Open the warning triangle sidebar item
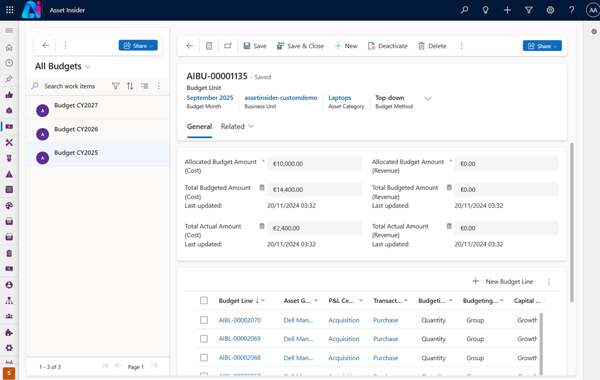600x380 pixels. (9, 174)
